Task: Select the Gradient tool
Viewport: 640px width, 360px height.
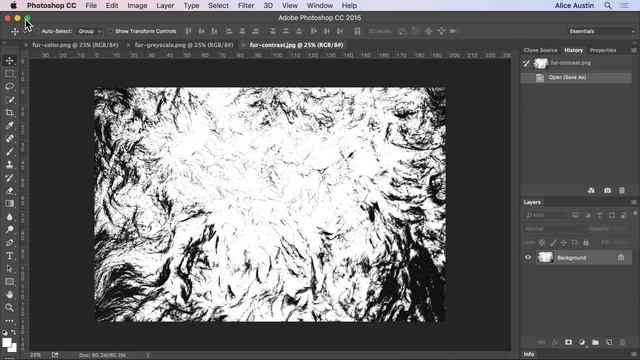Action: pyautogui.click(x=9, y=203)
